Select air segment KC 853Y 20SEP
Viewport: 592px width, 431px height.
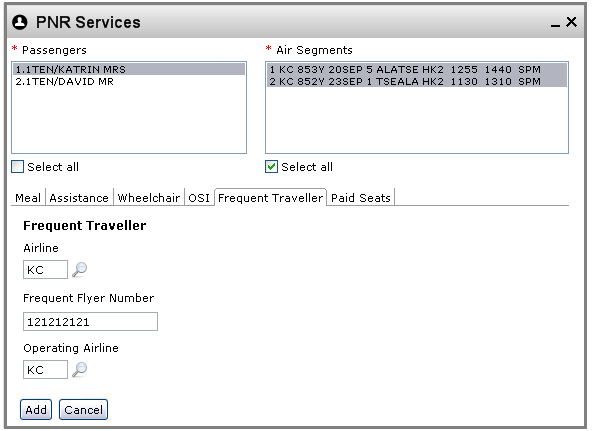pos(417,69)
